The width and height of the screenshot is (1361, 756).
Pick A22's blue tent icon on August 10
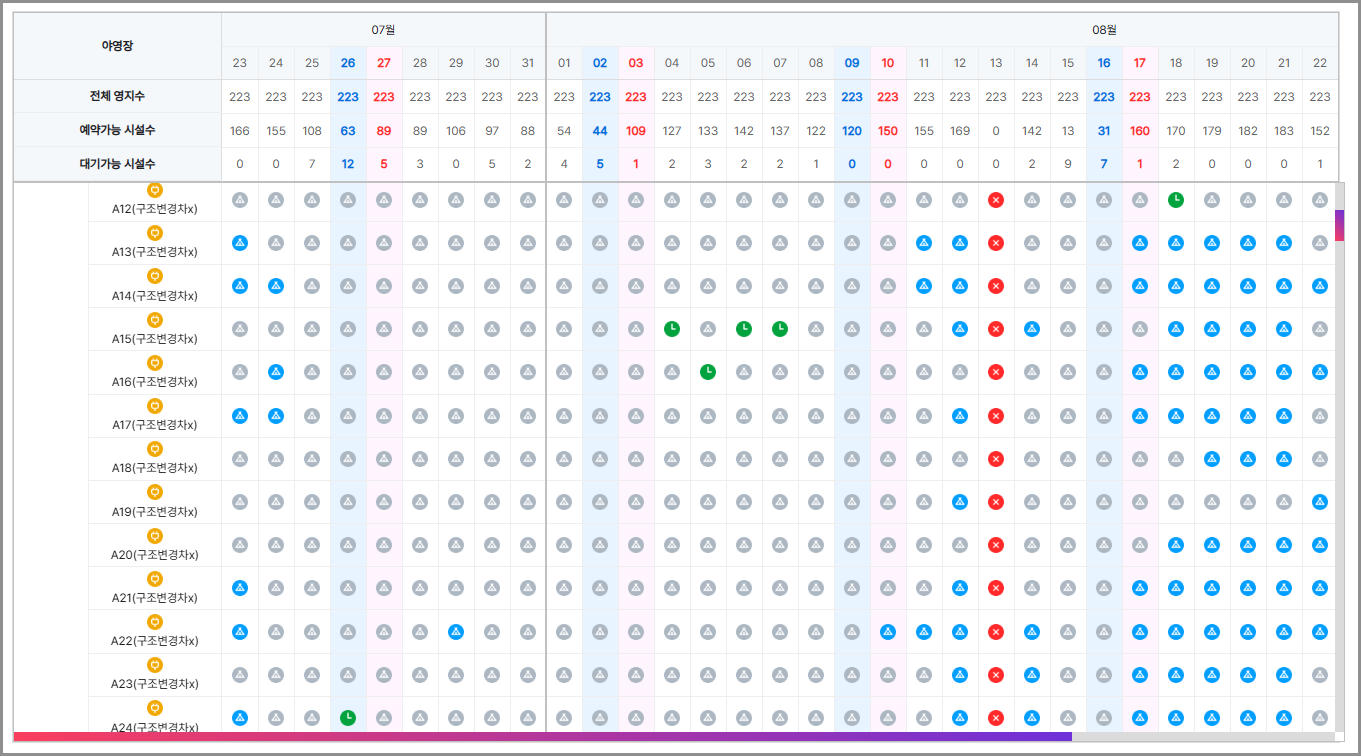[x=888, y=632]
